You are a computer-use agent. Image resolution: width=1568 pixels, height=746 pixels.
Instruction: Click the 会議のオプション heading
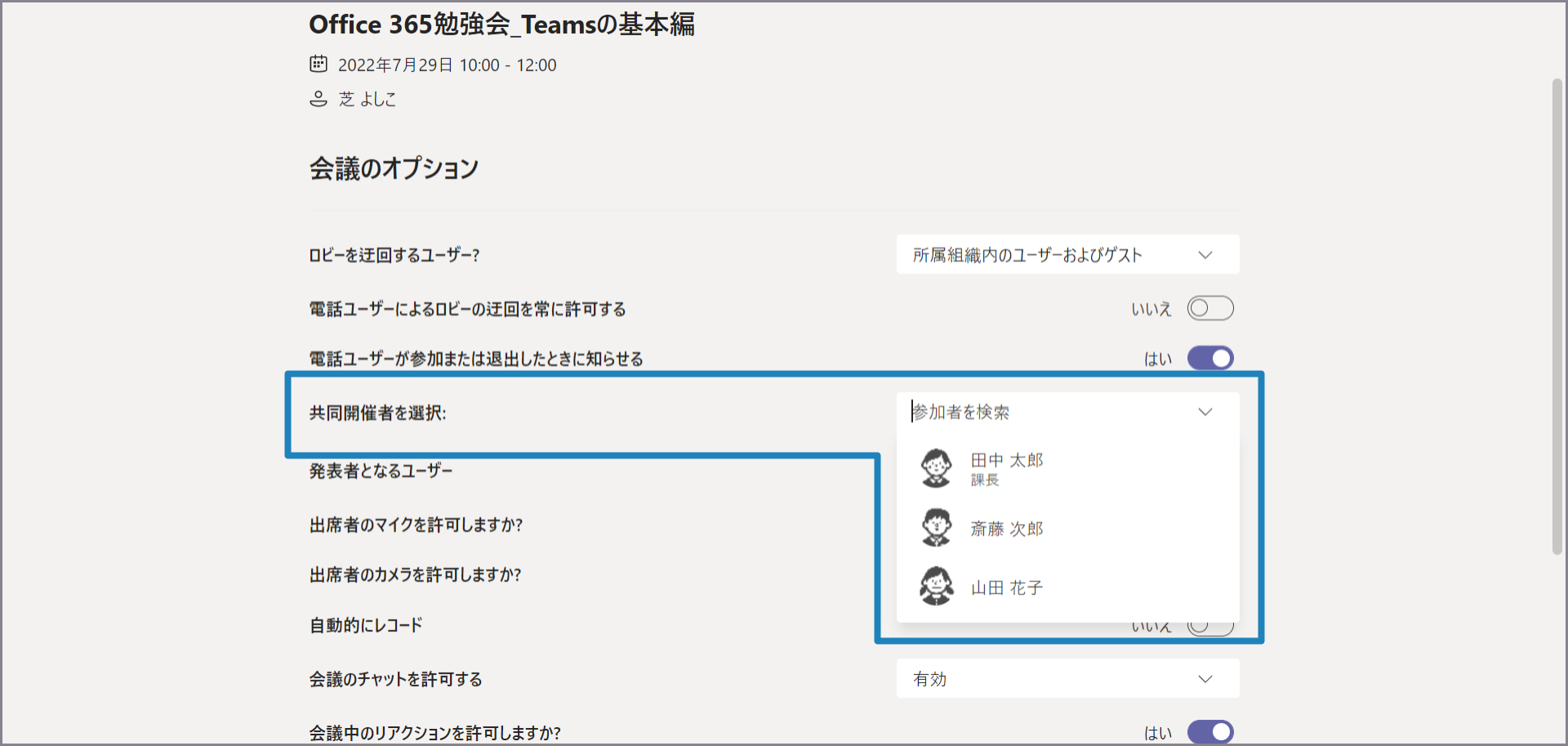[394, 168]
